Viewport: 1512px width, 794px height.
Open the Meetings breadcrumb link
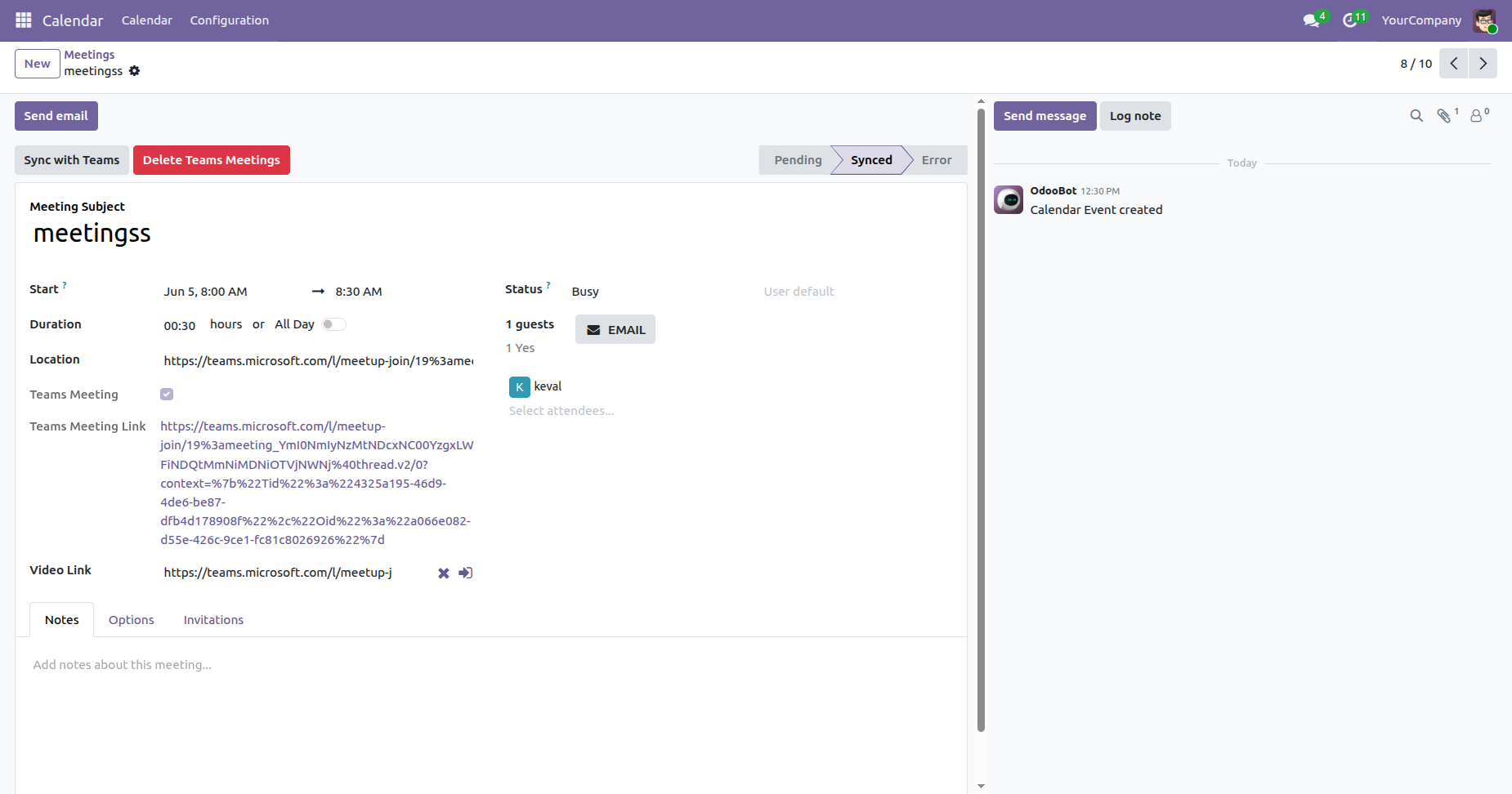coord(90,55)
